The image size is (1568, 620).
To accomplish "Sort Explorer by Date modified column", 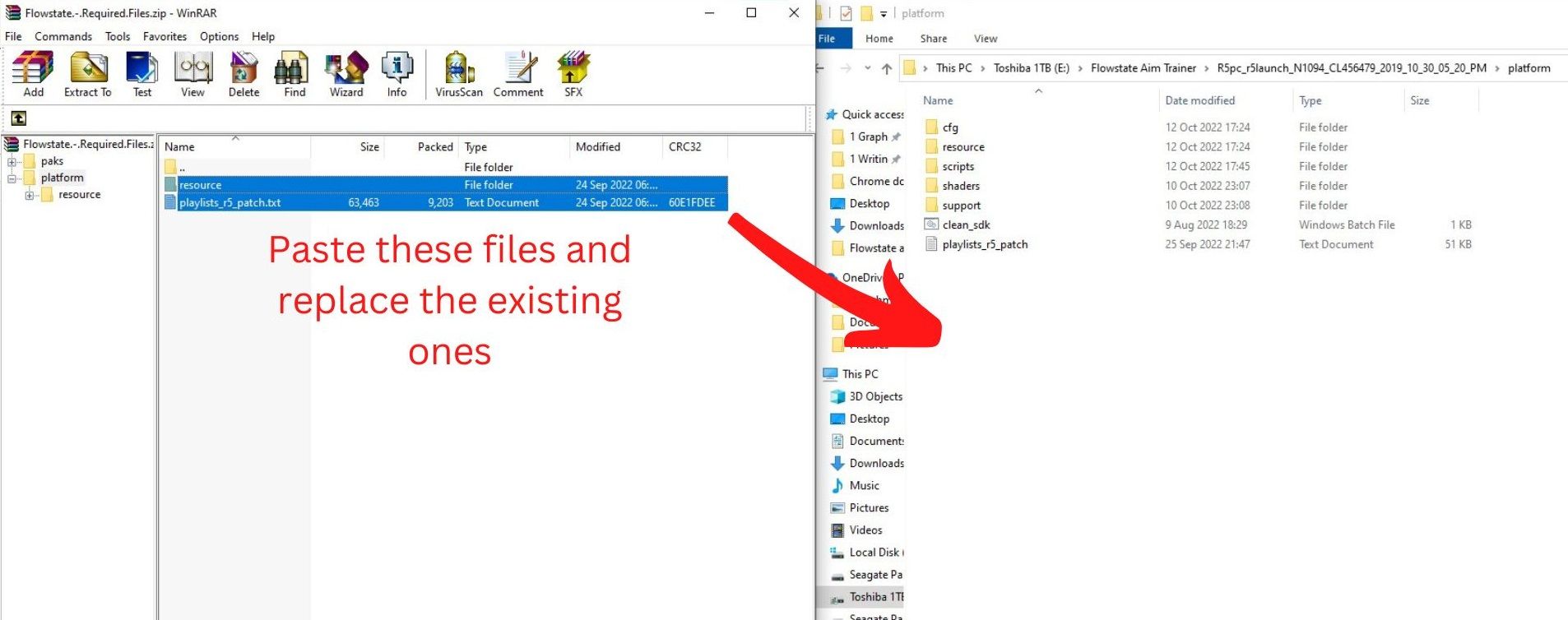I will pos(1226,100).
